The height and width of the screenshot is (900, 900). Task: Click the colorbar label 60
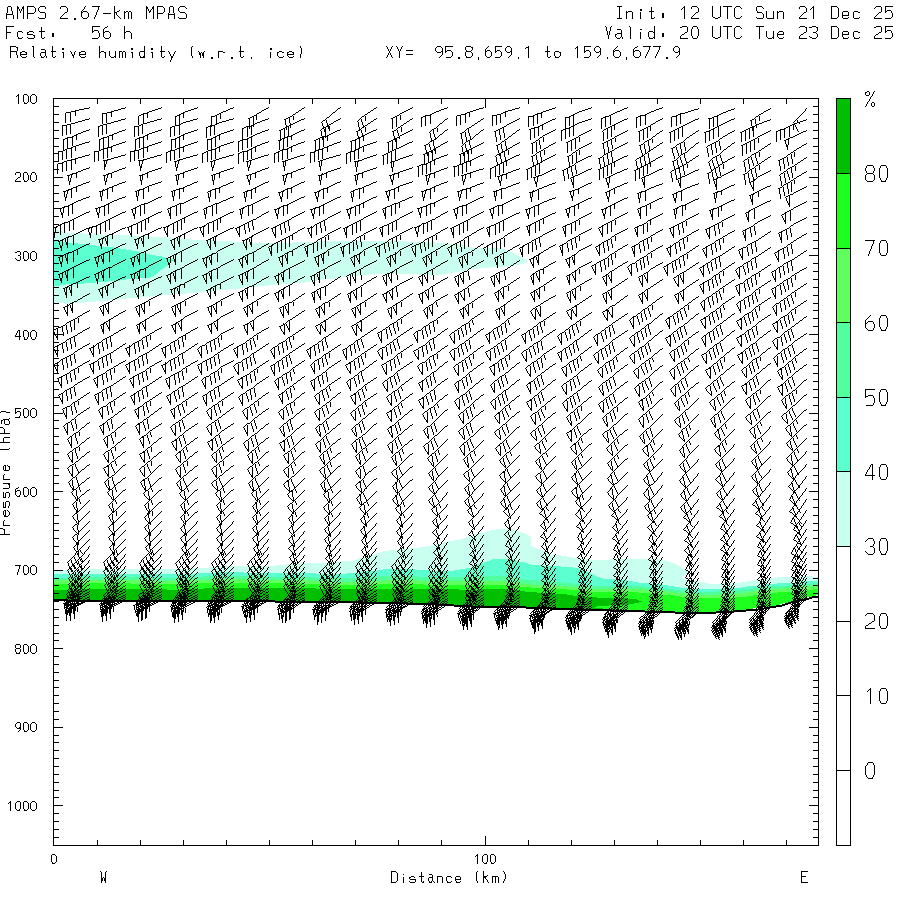click(x=876, y=323)
